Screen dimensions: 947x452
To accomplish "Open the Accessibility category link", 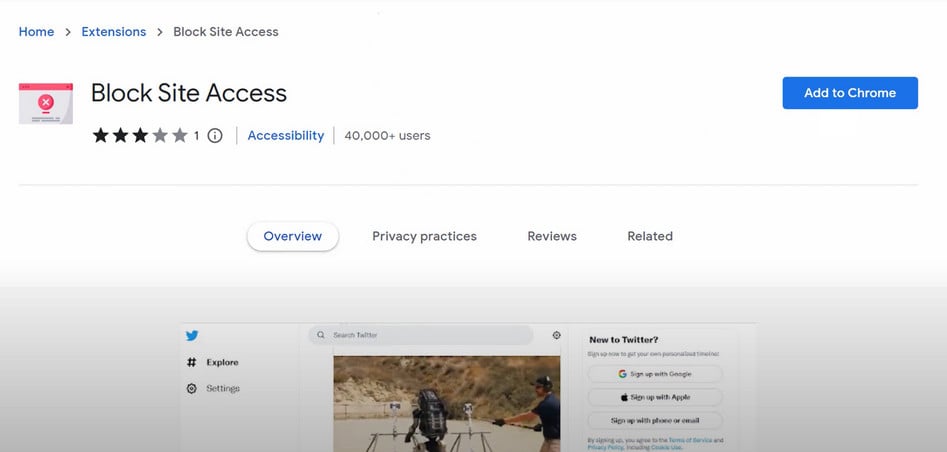I will [x=286, y=135].
